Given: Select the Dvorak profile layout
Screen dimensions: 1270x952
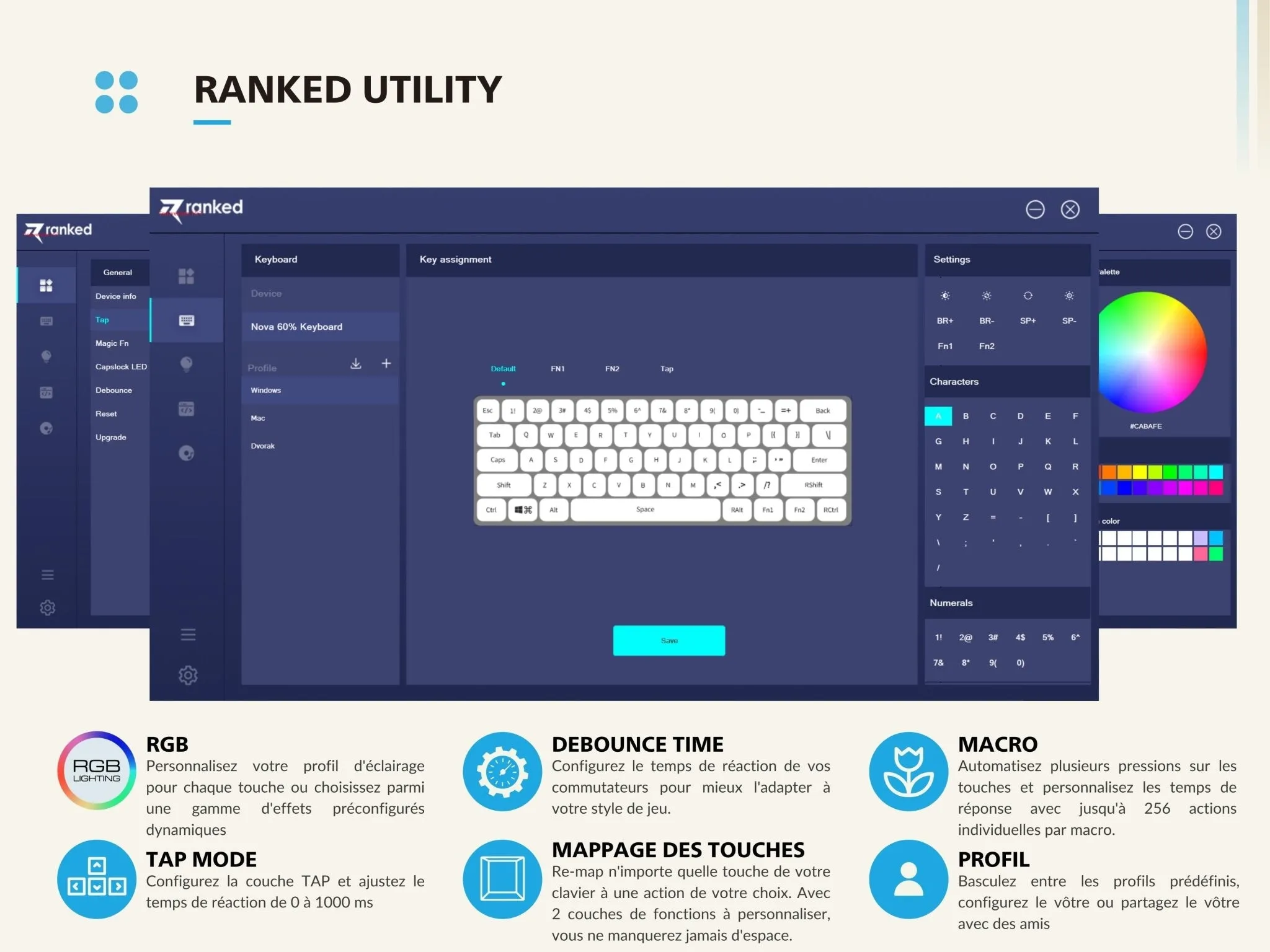Looking at the screenshot, I should click(262, 445).
